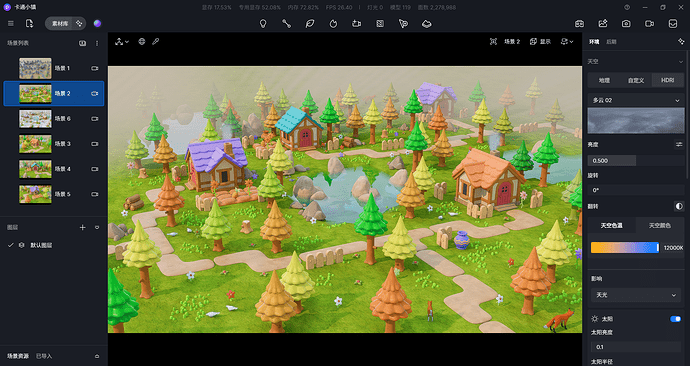This screenshot has height=366, width=690.
Task: Switch to the 环境 tab
Action: pyautogui.click(x=594, y=42)
